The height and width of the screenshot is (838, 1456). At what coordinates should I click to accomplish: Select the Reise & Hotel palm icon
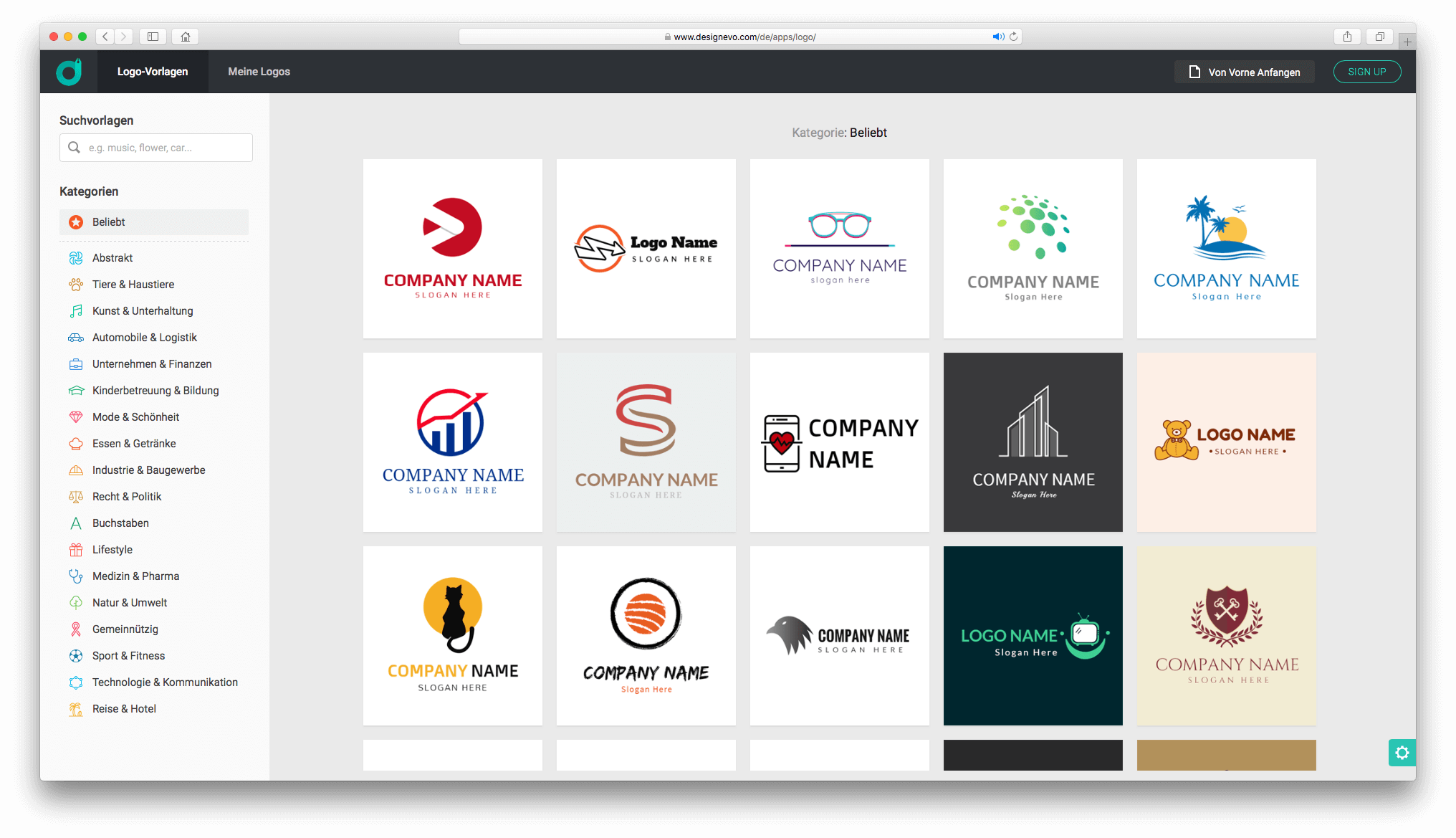click(75, 709)
